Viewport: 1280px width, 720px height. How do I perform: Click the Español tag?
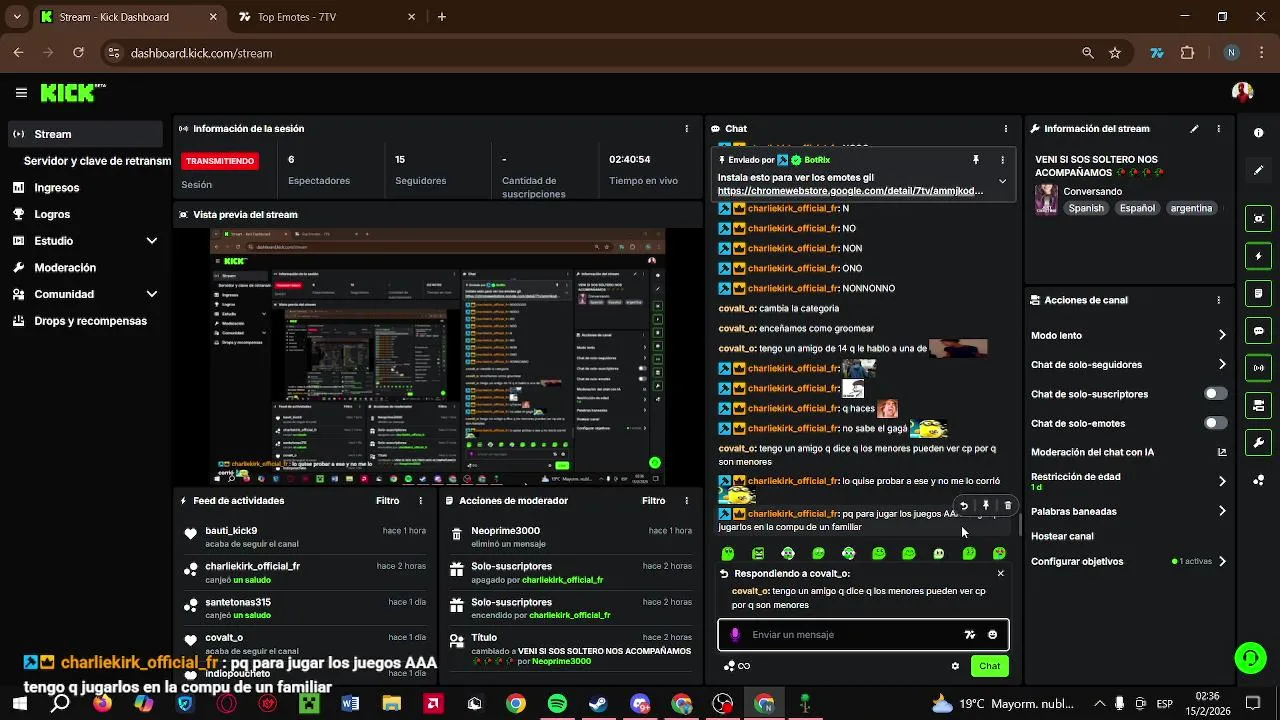click(1137, 209)
